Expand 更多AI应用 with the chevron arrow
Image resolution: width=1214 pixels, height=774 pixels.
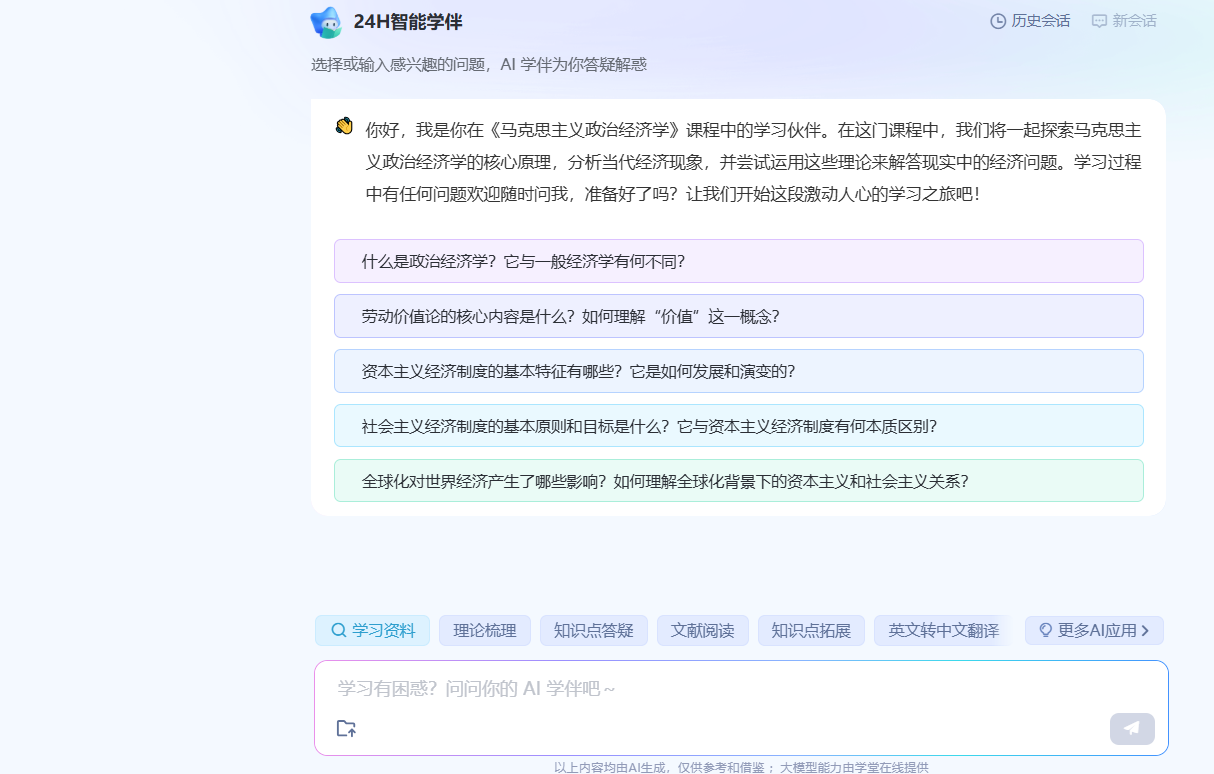point(1146,630)
